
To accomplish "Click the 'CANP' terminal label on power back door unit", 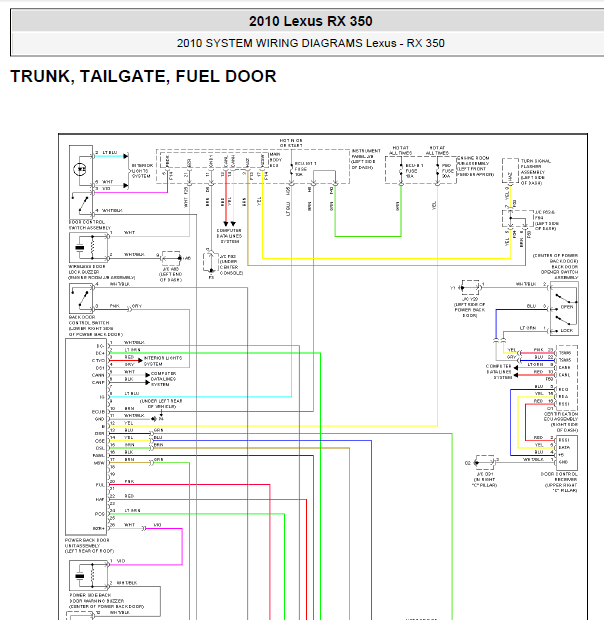I will [98, 382].
